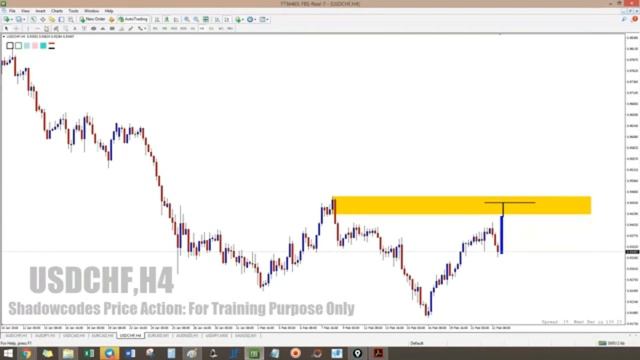This screenshot has height=360, width=640.
Task: Open the File menu
Action: [12, 11]
